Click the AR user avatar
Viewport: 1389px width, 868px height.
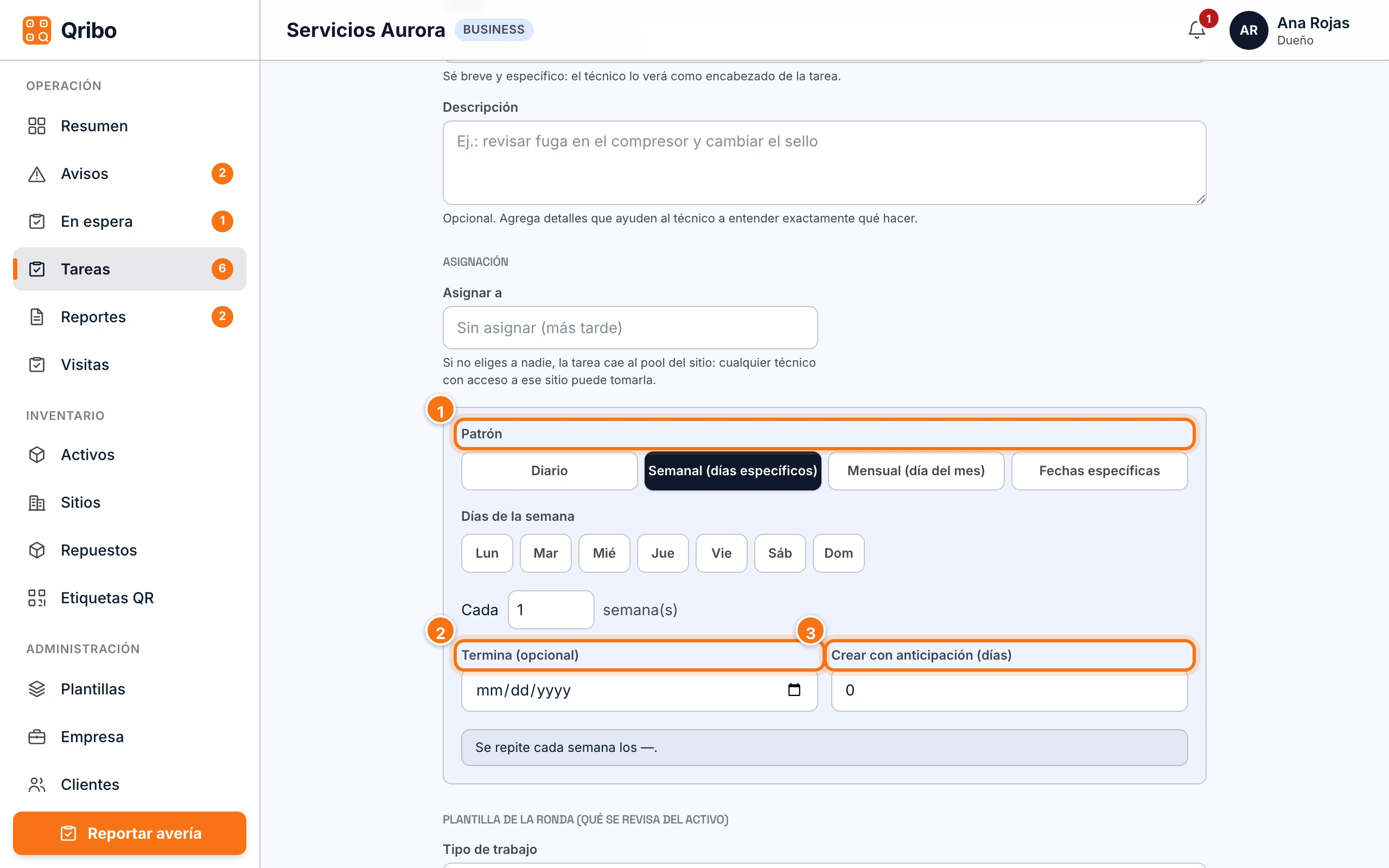(1248, 30)
